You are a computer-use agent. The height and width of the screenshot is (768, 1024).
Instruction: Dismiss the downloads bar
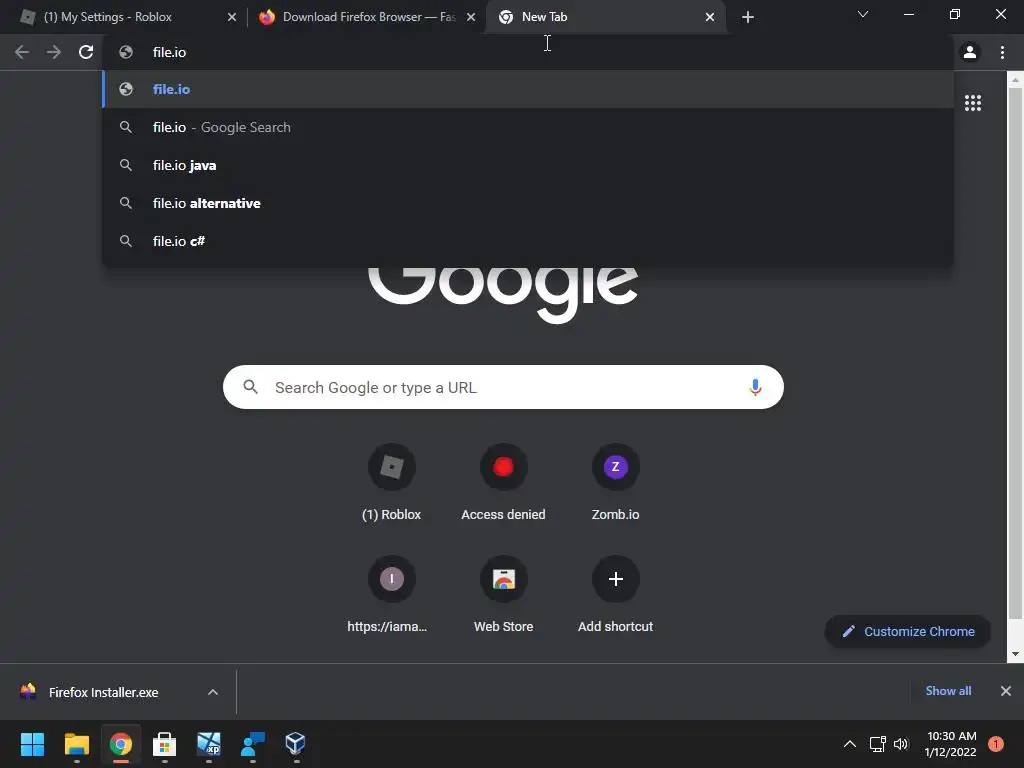click(x=1006, y=691)
